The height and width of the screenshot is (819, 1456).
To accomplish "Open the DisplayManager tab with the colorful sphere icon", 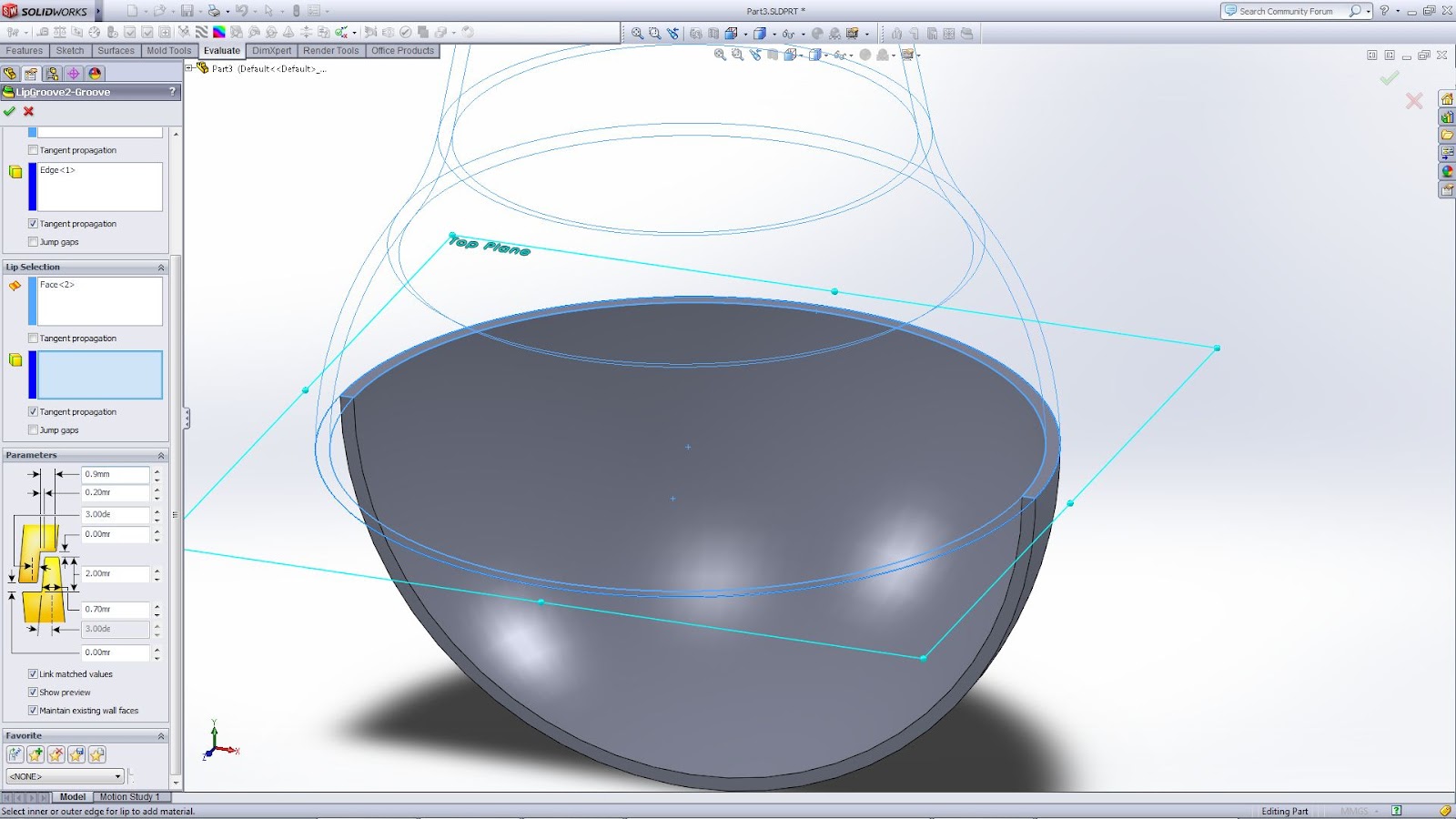I will point(94,73).
